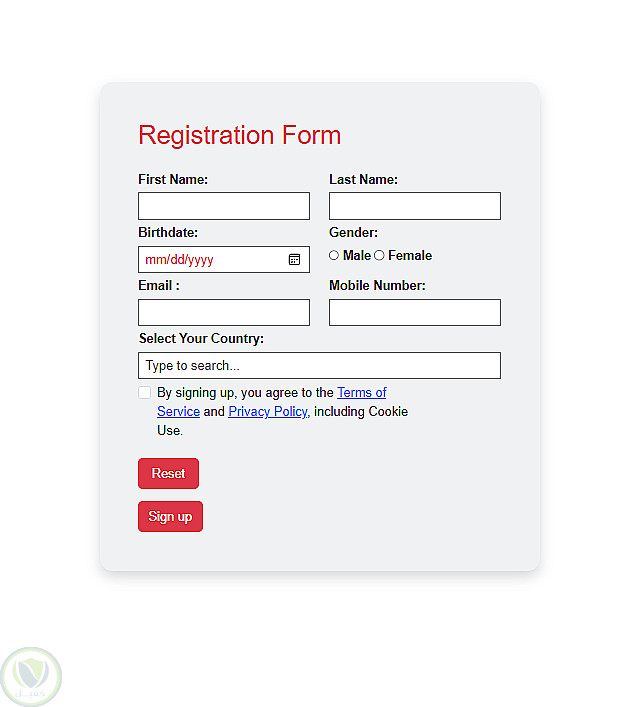Select the Male radio button
The height and width of the screenshot is (707, 625).
[x=334, y=256]
